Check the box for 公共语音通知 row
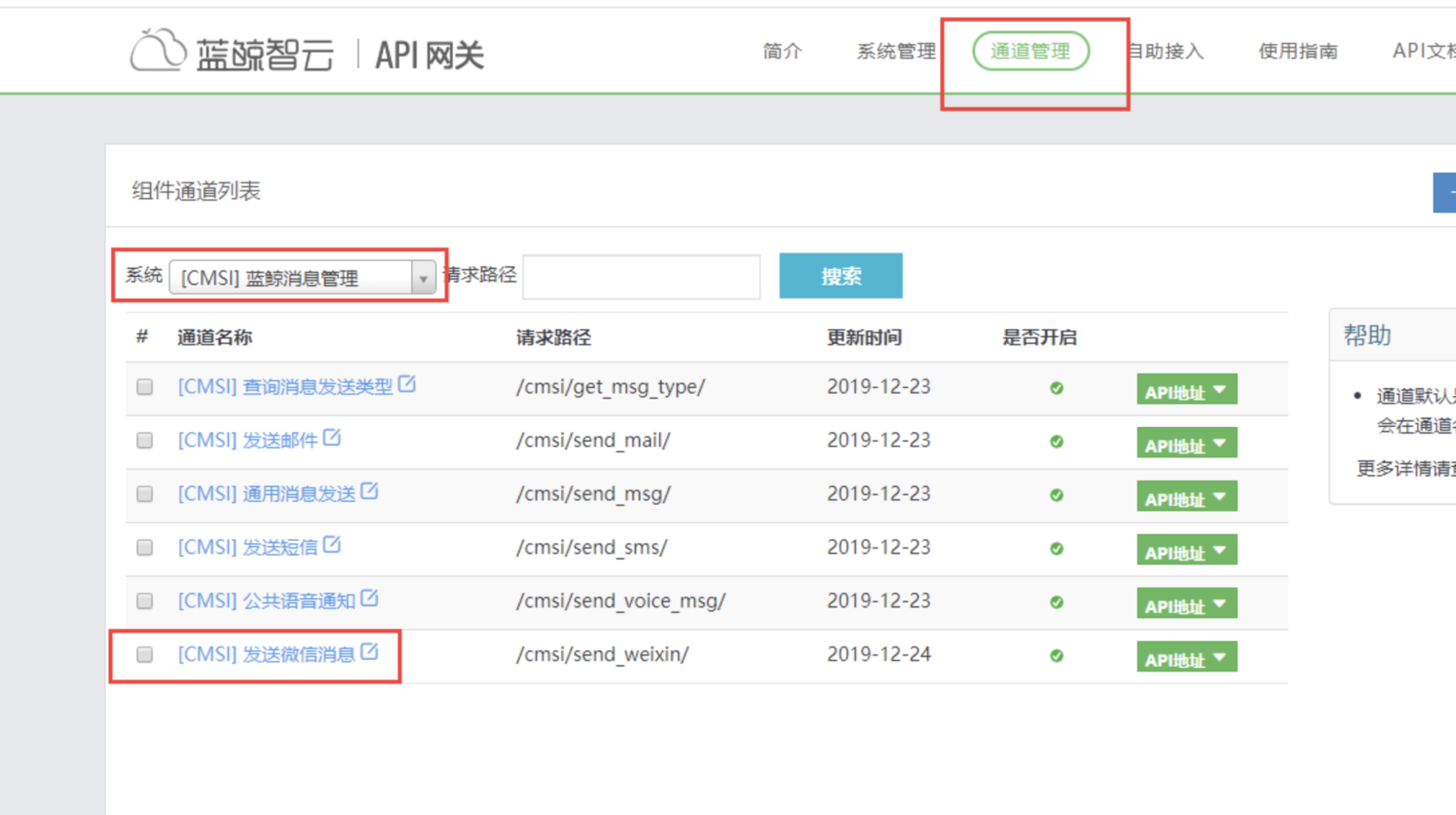1456x815 pixels. (145, 602)
